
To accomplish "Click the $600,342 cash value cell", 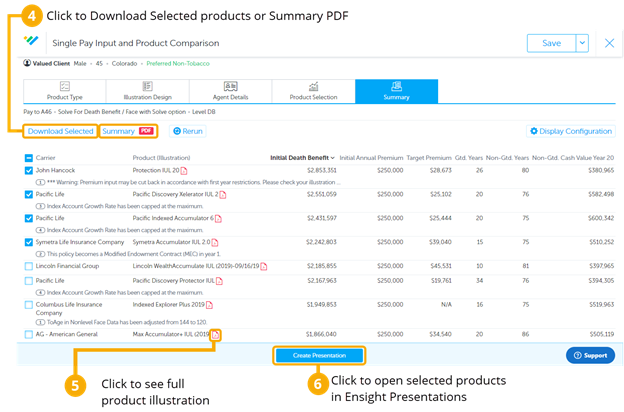I will click(x=601, y=218).
